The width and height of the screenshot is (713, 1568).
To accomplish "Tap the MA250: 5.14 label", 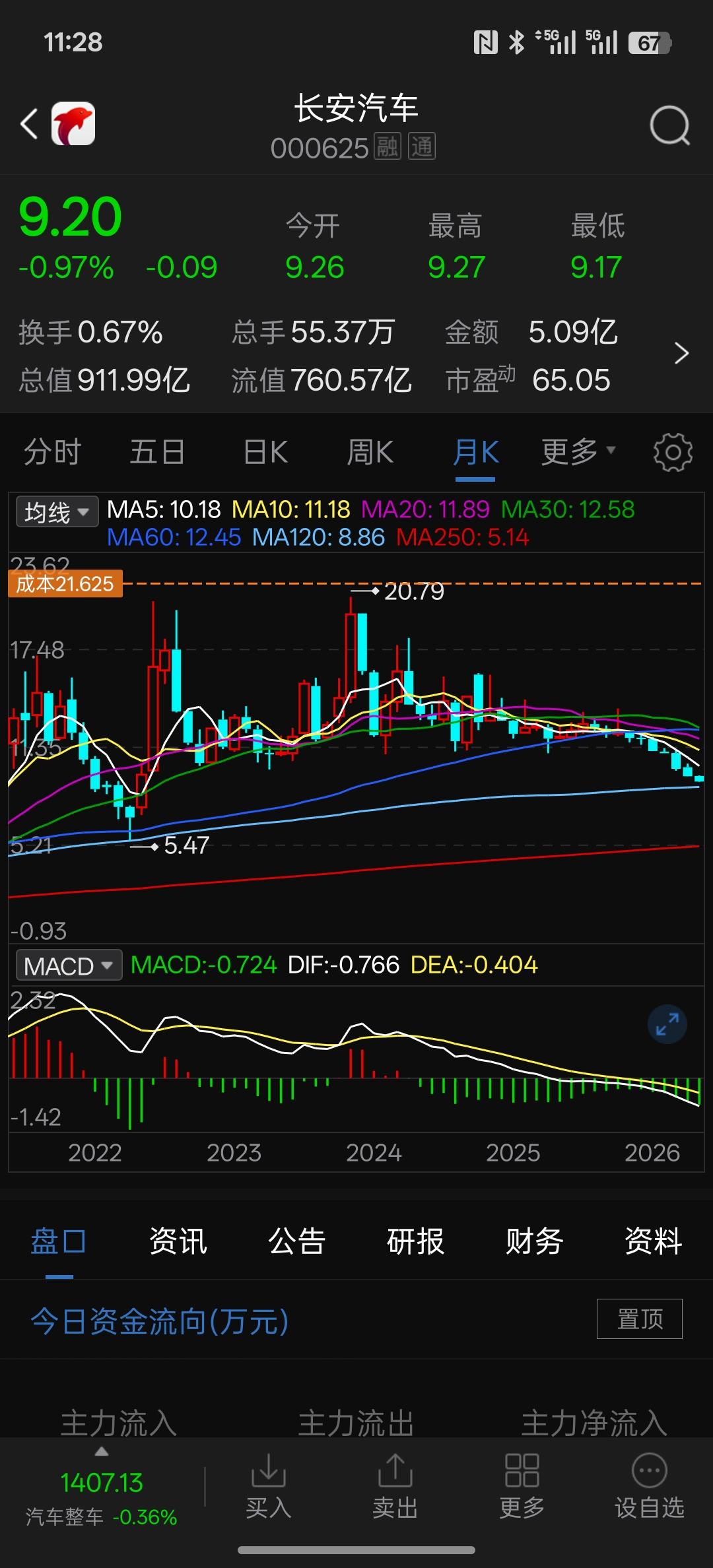I will (463, 537).
